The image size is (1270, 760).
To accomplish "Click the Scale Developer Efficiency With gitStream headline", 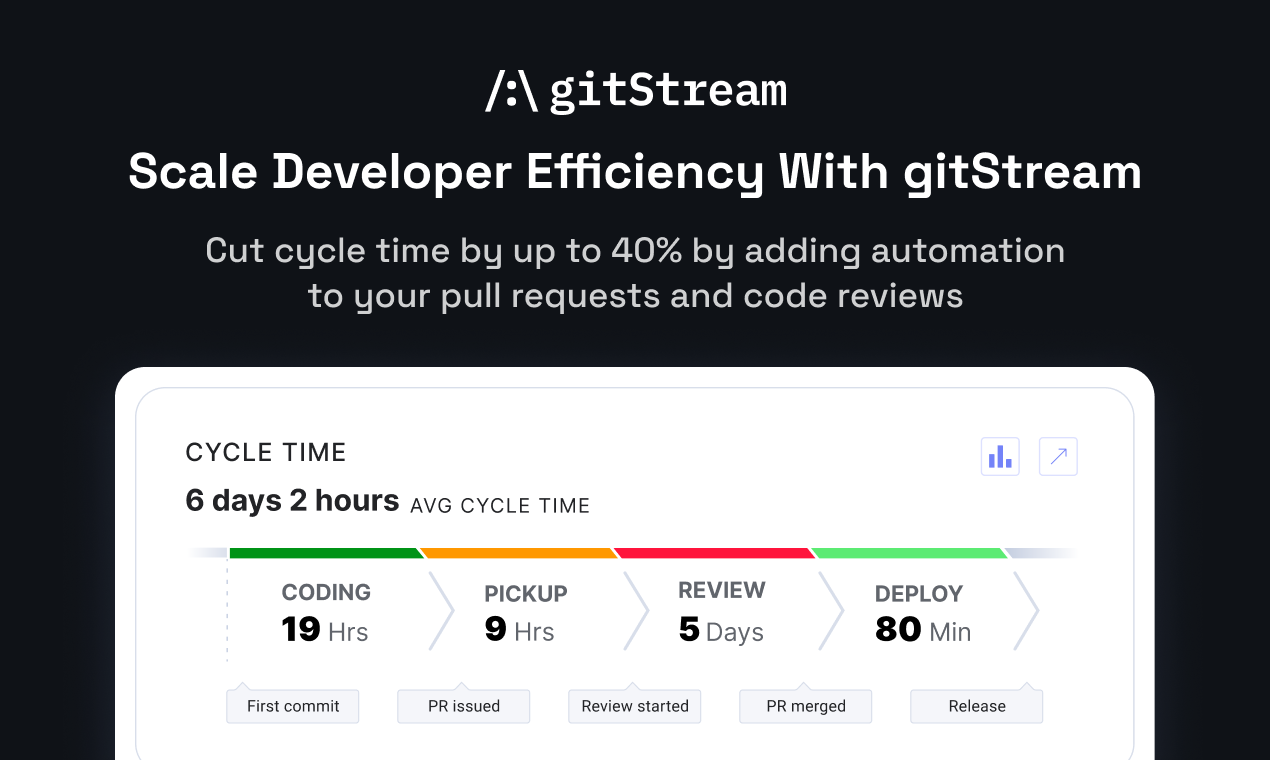I will click(x=635, y=171).
